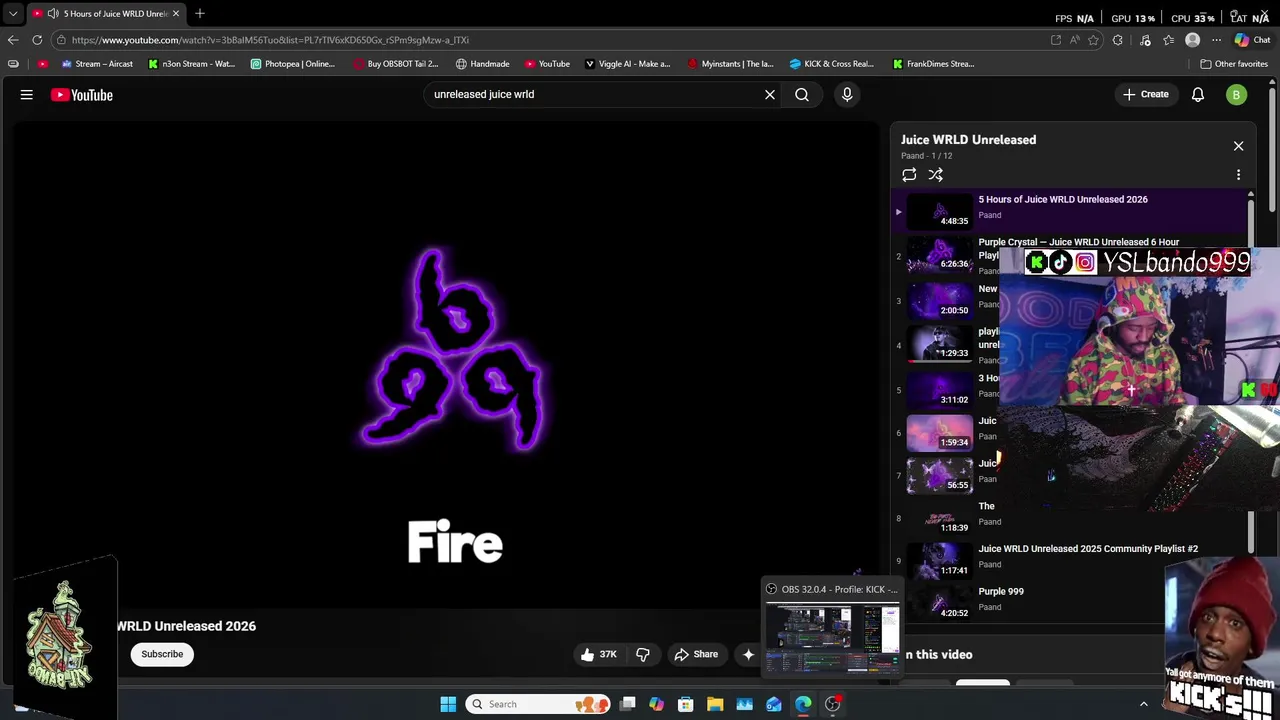This screenshot has height=720, width=1280.
Task: Open the Handmade bookmark
Action: [x=482, y=64]
